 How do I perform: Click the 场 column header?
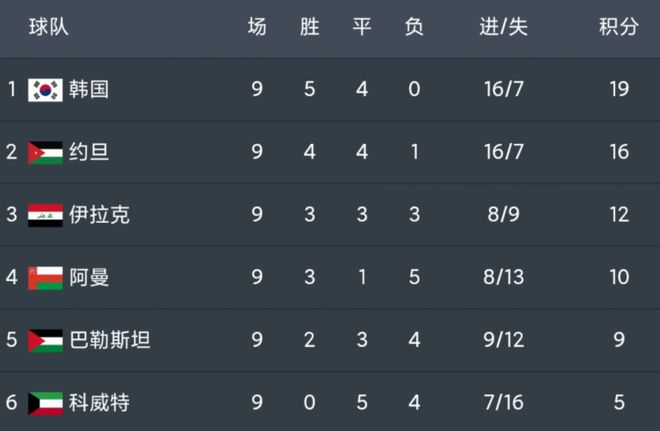click(257, 28)
